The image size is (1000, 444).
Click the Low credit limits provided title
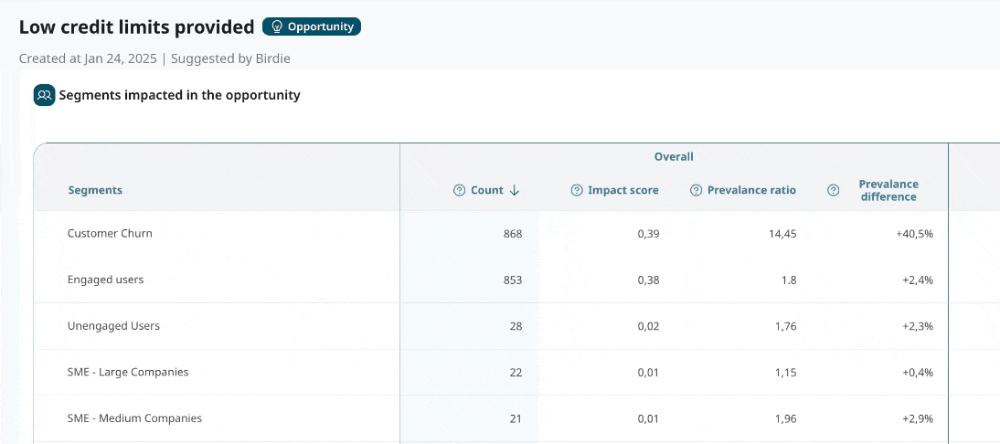(136, 27)
